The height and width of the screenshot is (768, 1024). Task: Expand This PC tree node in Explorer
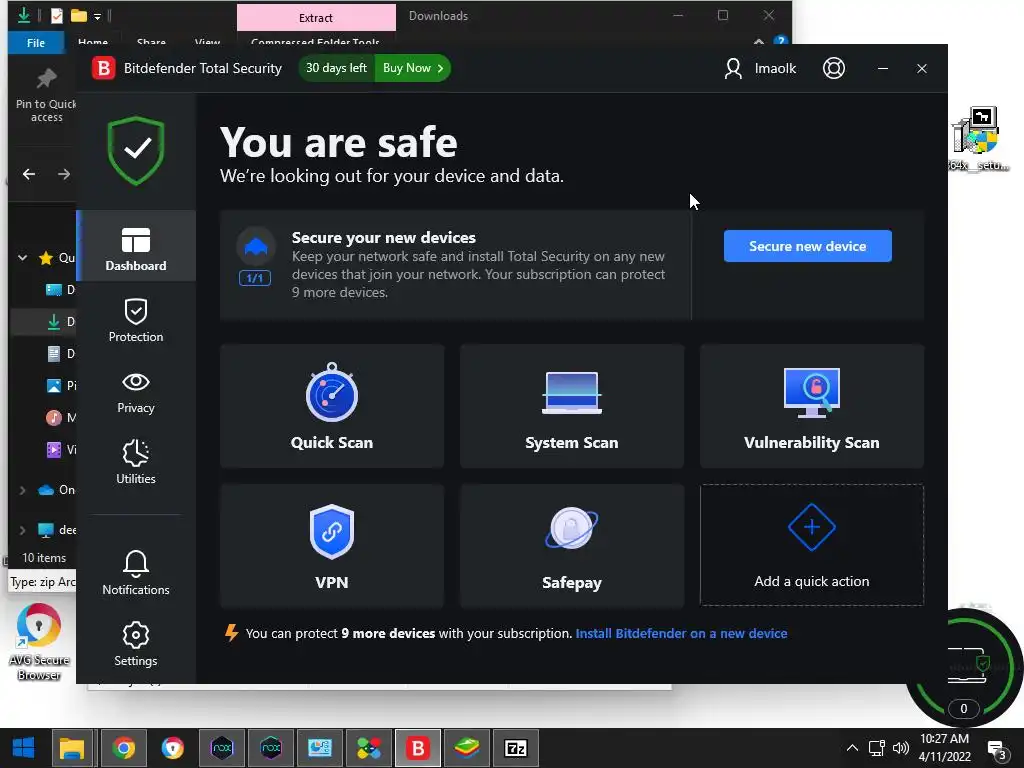click(23, 530)
